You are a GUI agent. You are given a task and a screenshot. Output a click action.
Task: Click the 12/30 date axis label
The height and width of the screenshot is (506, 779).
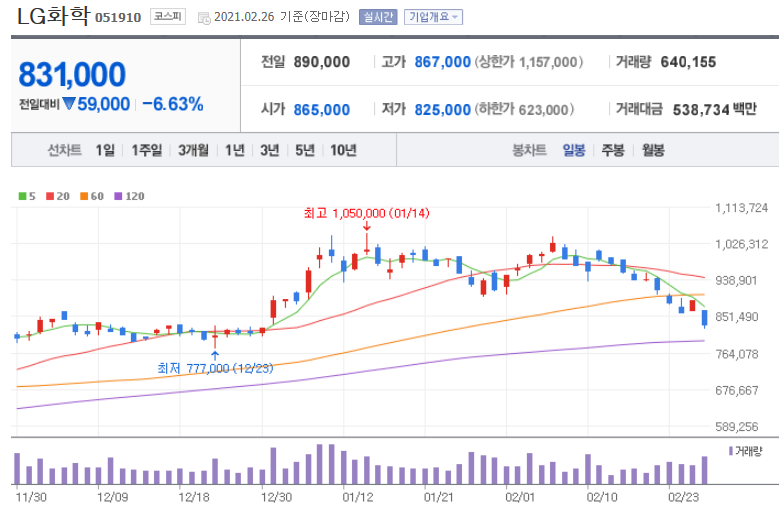click(277, 497)
